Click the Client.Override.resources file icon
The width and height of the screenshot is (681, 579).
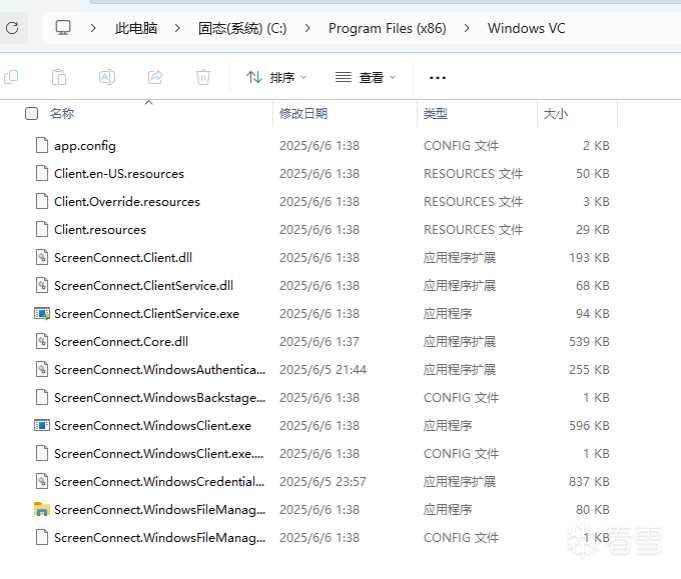point(42,202)
